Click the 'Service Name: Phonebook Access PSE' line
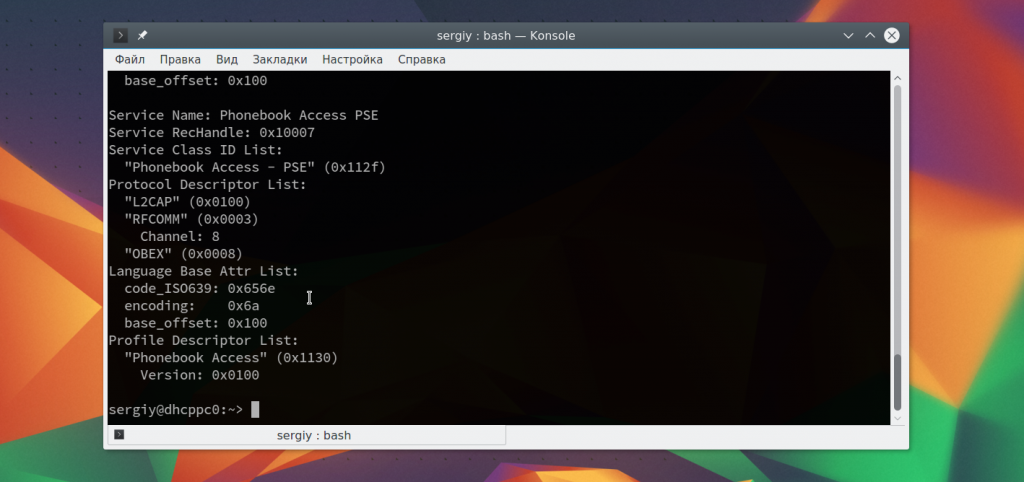Screen dimensions: 1024x482 click(243, 115)
